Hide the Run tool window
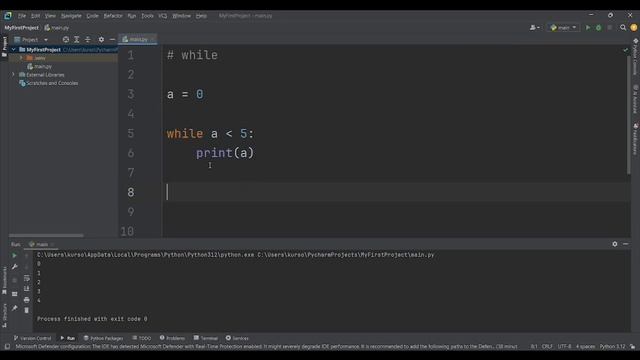Viewport: 640px width, 360px height. point(626,244)
